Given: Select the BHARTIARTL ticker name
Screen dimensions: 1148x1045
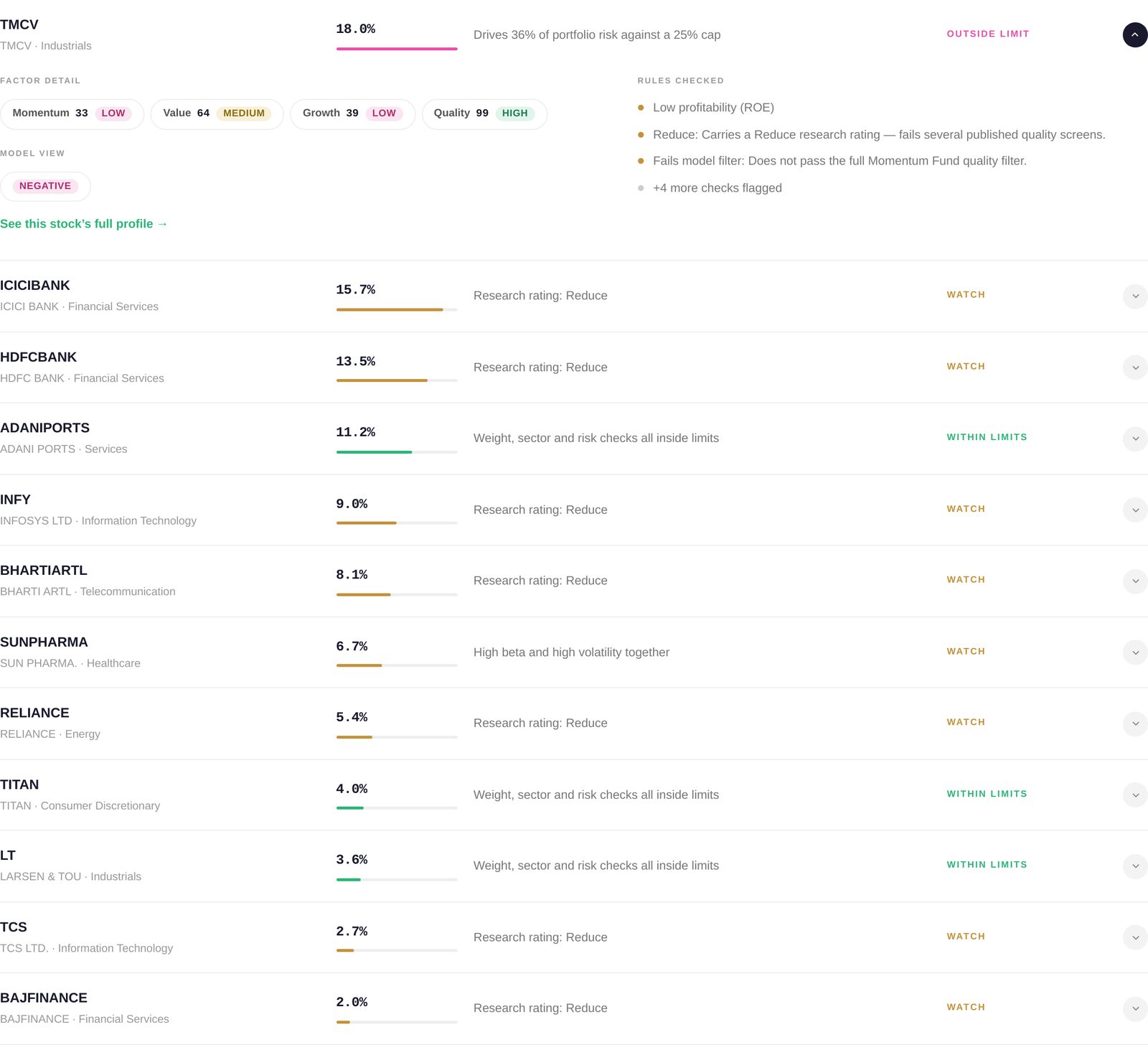Looking at the screenshot, I should [44, 571].
